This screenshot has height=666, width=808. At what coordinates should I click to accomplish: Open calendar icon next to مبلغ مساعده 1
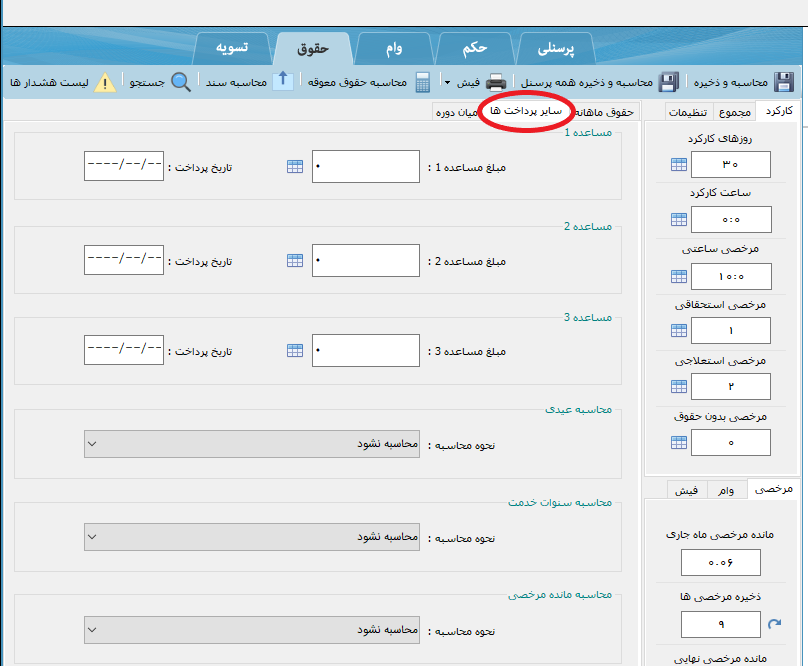coord(295,167)
